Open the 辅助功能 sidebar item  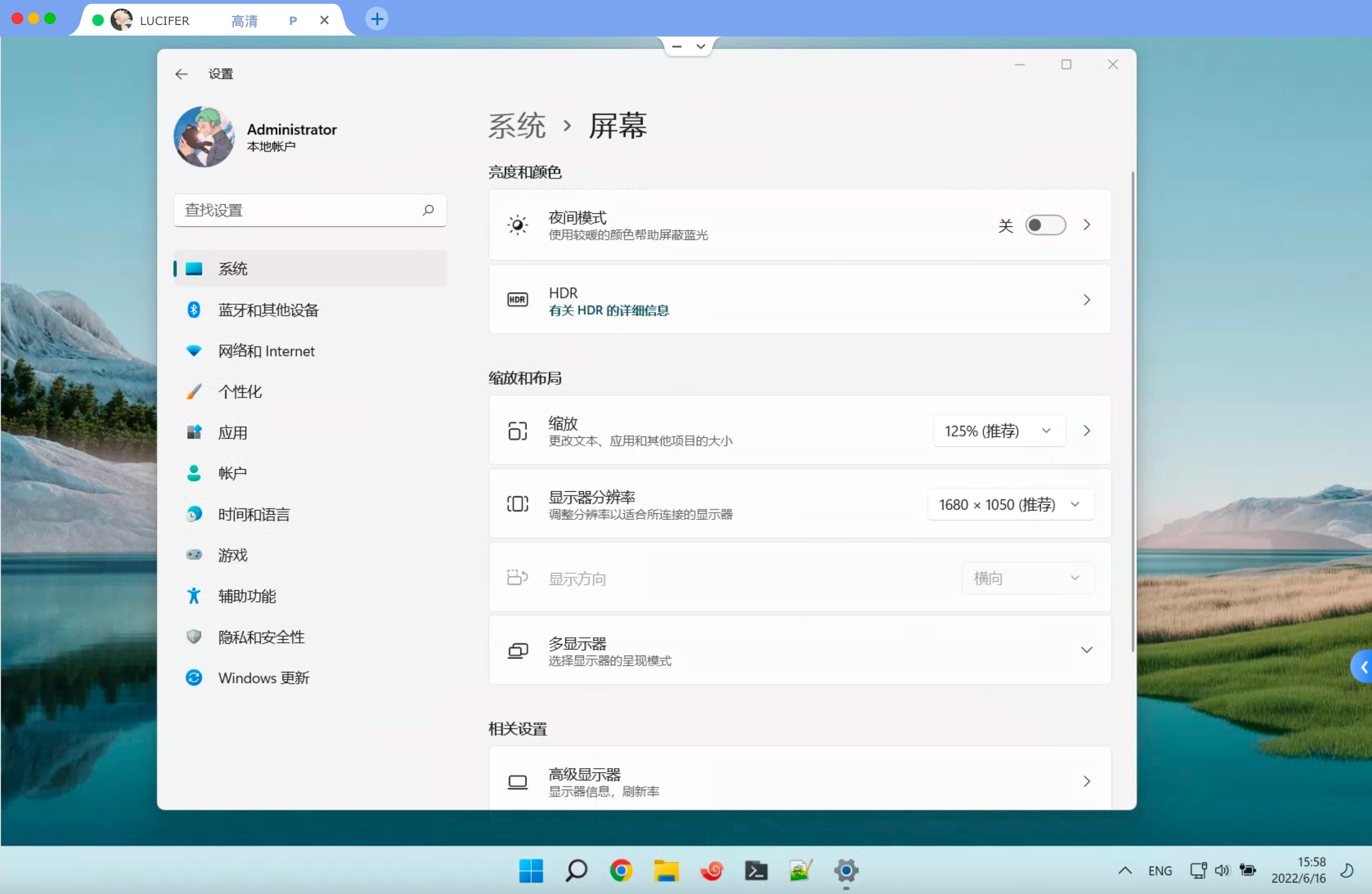coord(247,596)
